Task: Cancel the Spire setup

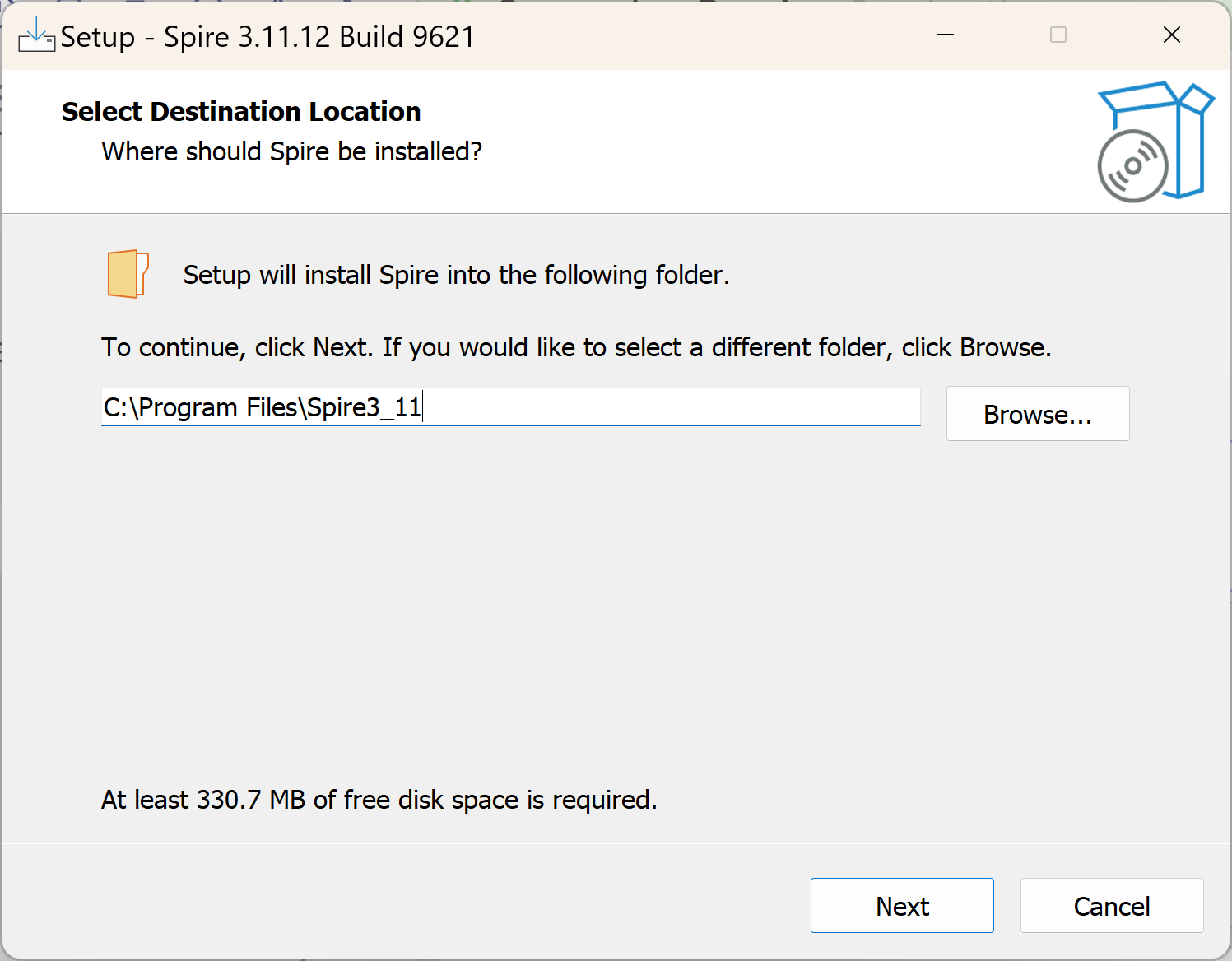Action: pos(1112,905)
